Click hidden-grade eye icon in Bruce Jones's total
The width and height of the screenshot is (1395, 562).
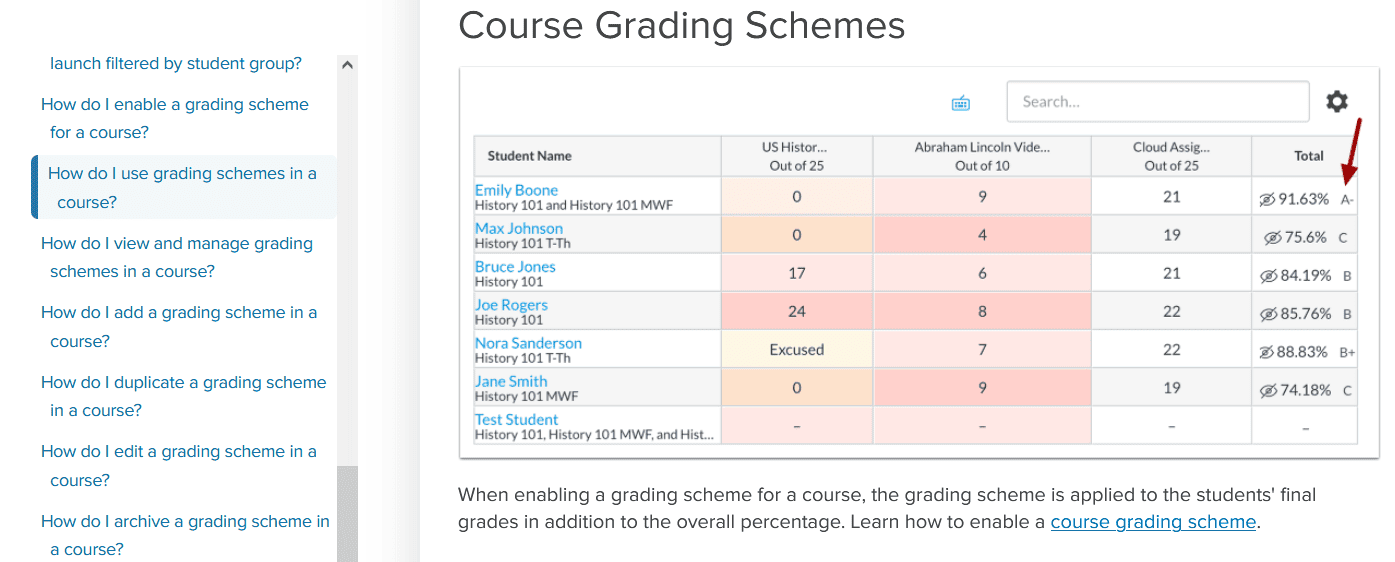click(1267, 276)
